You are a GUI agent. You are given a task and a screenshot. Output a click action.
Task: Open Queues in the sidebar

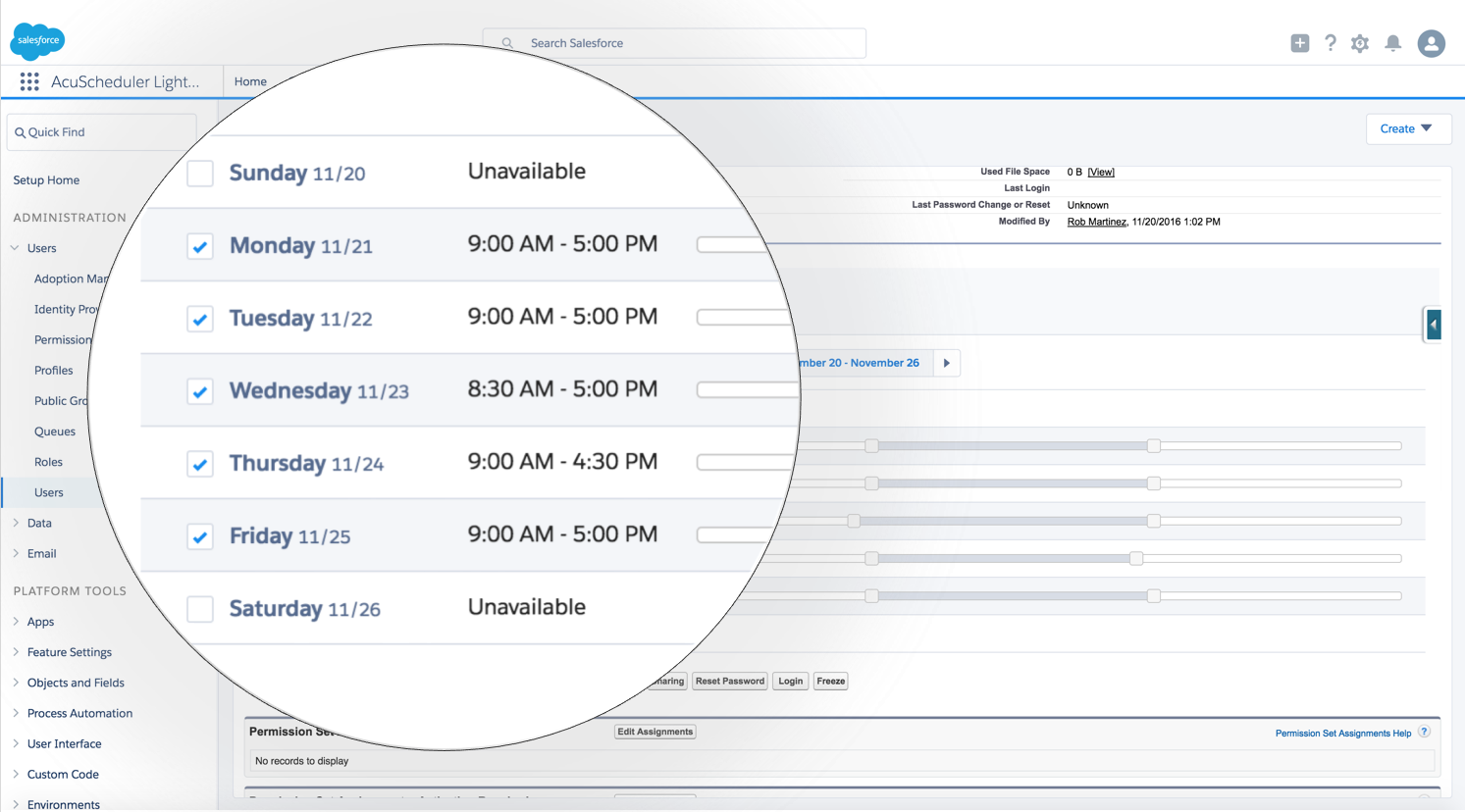(x=55, y=431)
